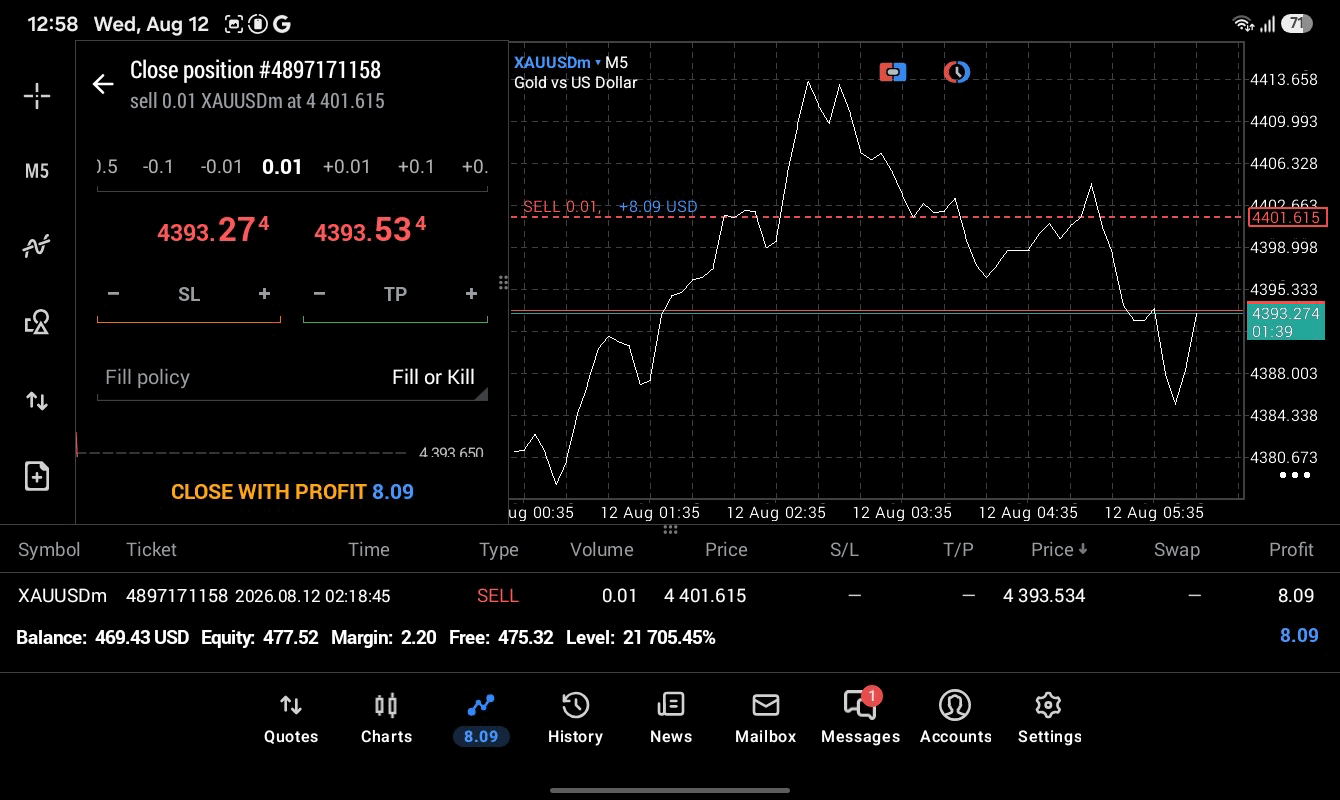Open the new order document icon
The height and width of the screenshot is (800, 1340).
click(x=37, y=476)
